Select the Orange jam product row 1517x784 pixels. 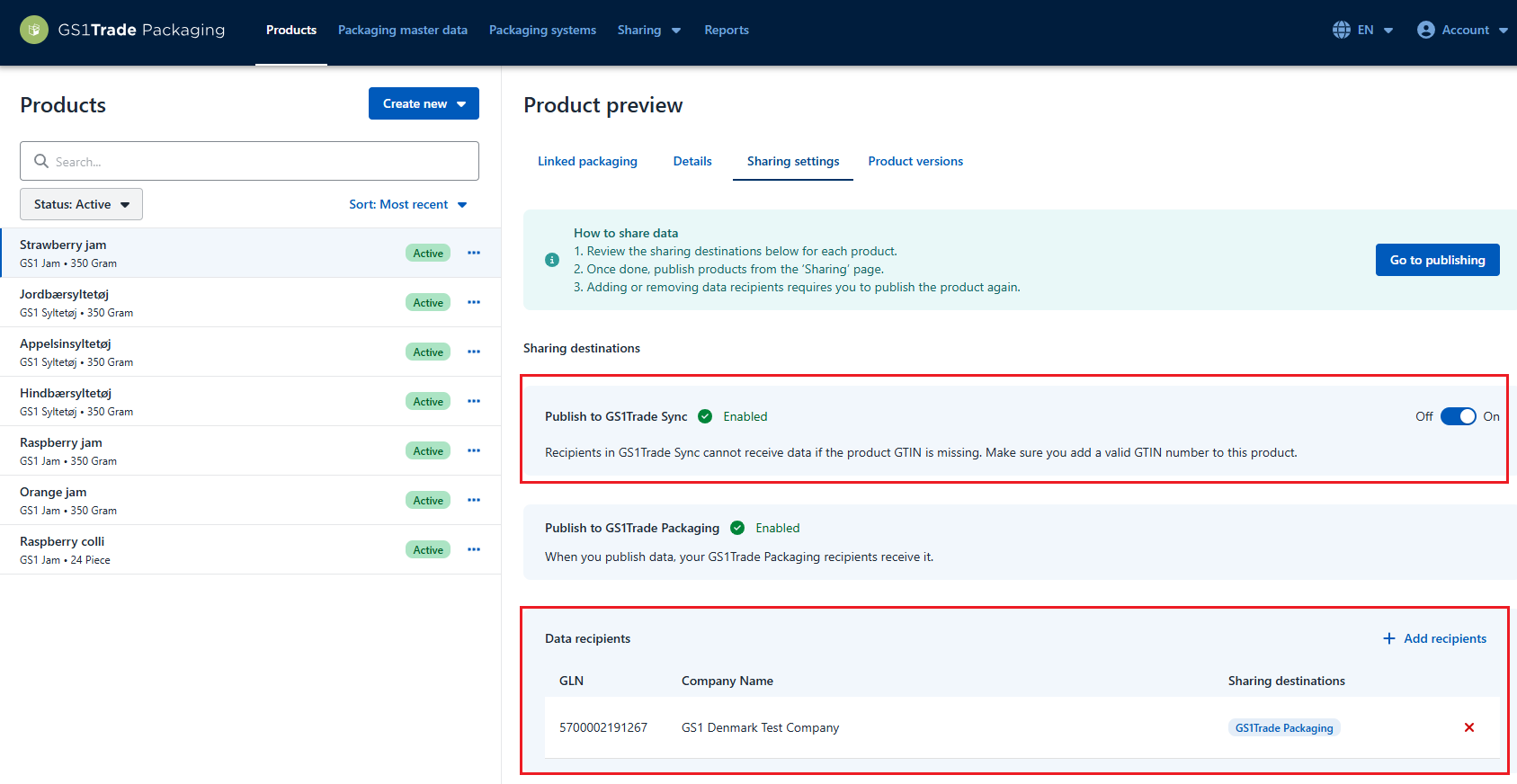[250, 500]
